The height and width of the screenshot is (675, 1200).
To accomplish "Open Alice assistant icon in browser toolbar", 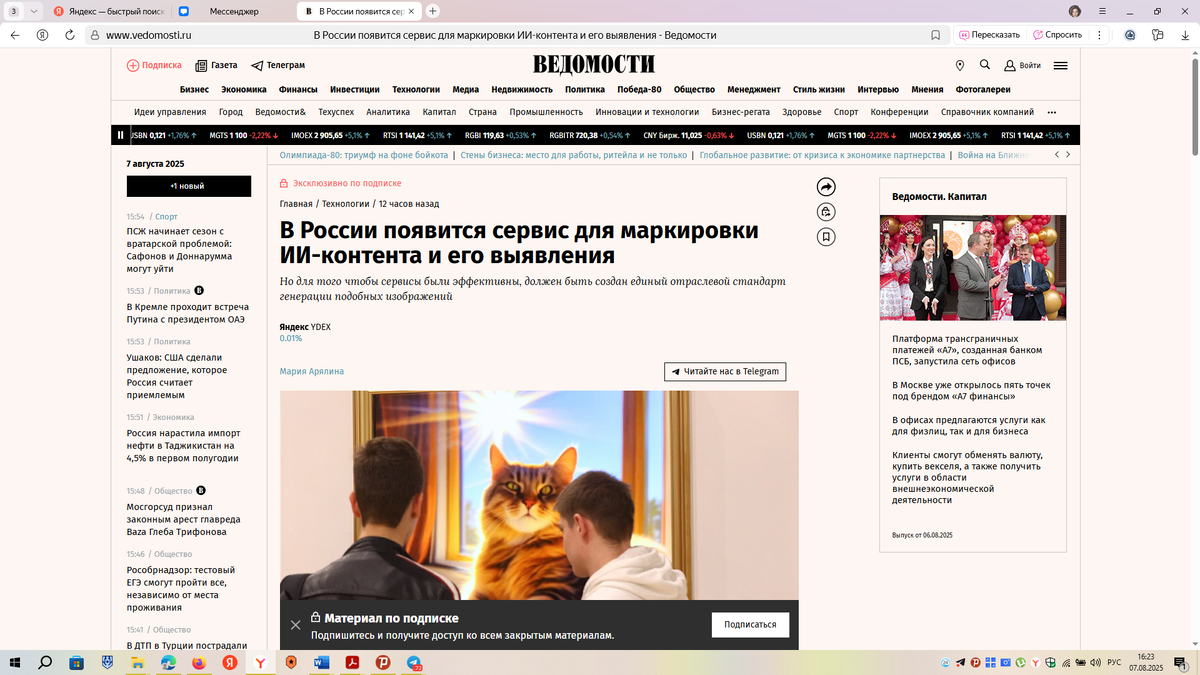I will [1129, 33].
